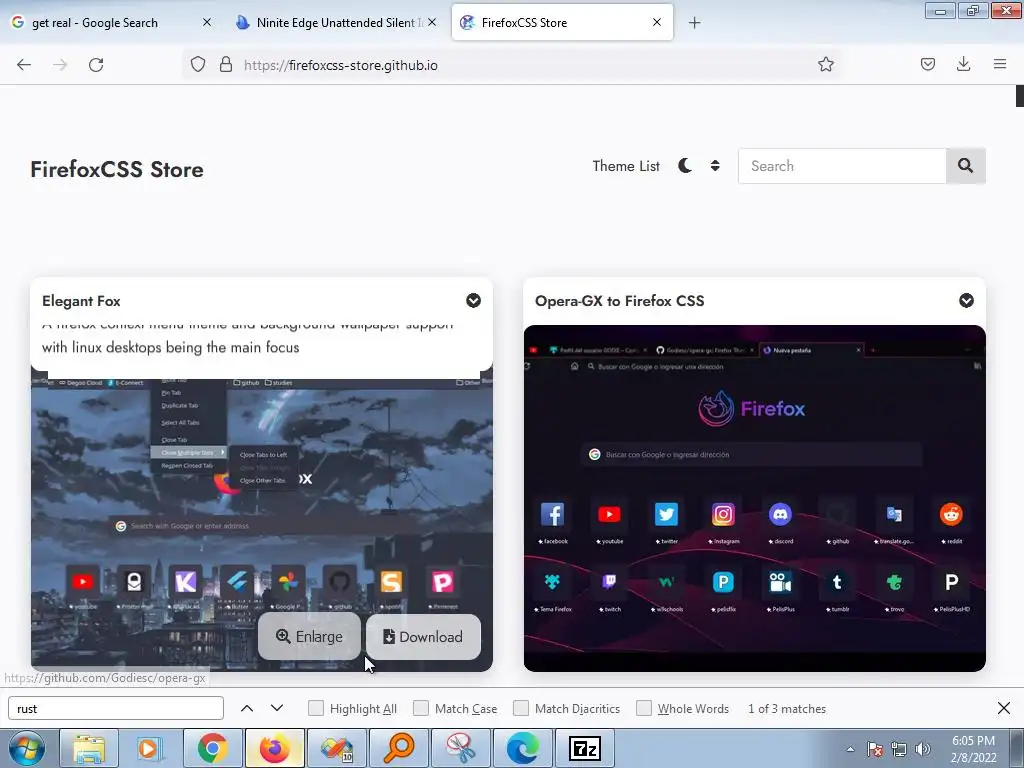Open Action Center flag icon
Screen dimensions: 1024x768
(875, 749)
